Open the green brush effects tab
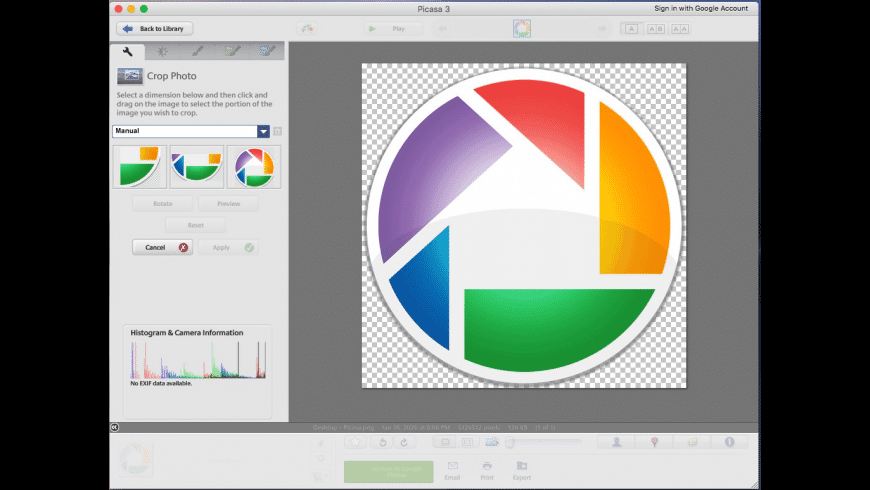Screen dimensions: 870x490 click(x=232, y=52)
